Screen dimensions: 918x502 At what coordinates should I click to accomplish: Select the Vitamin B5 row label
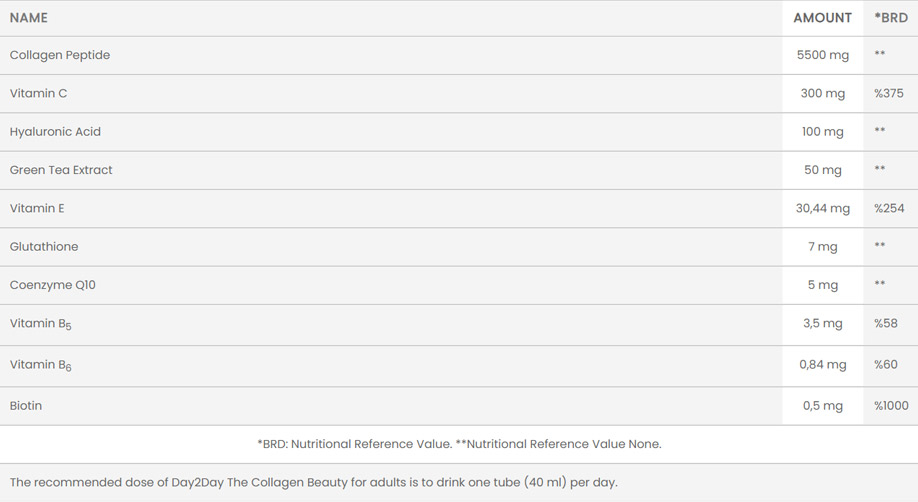(40, 324)
